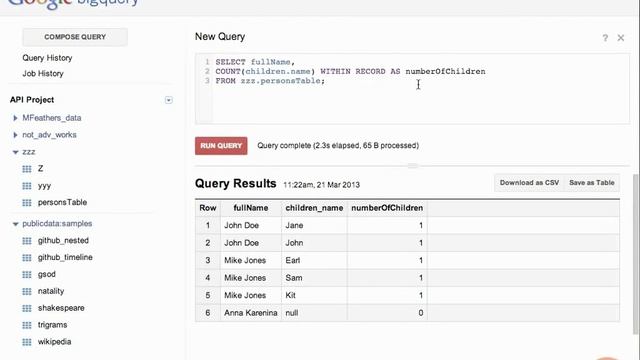Click the API Project heading
The width and height of the screenshot is (640, 360).
point(32,100)
